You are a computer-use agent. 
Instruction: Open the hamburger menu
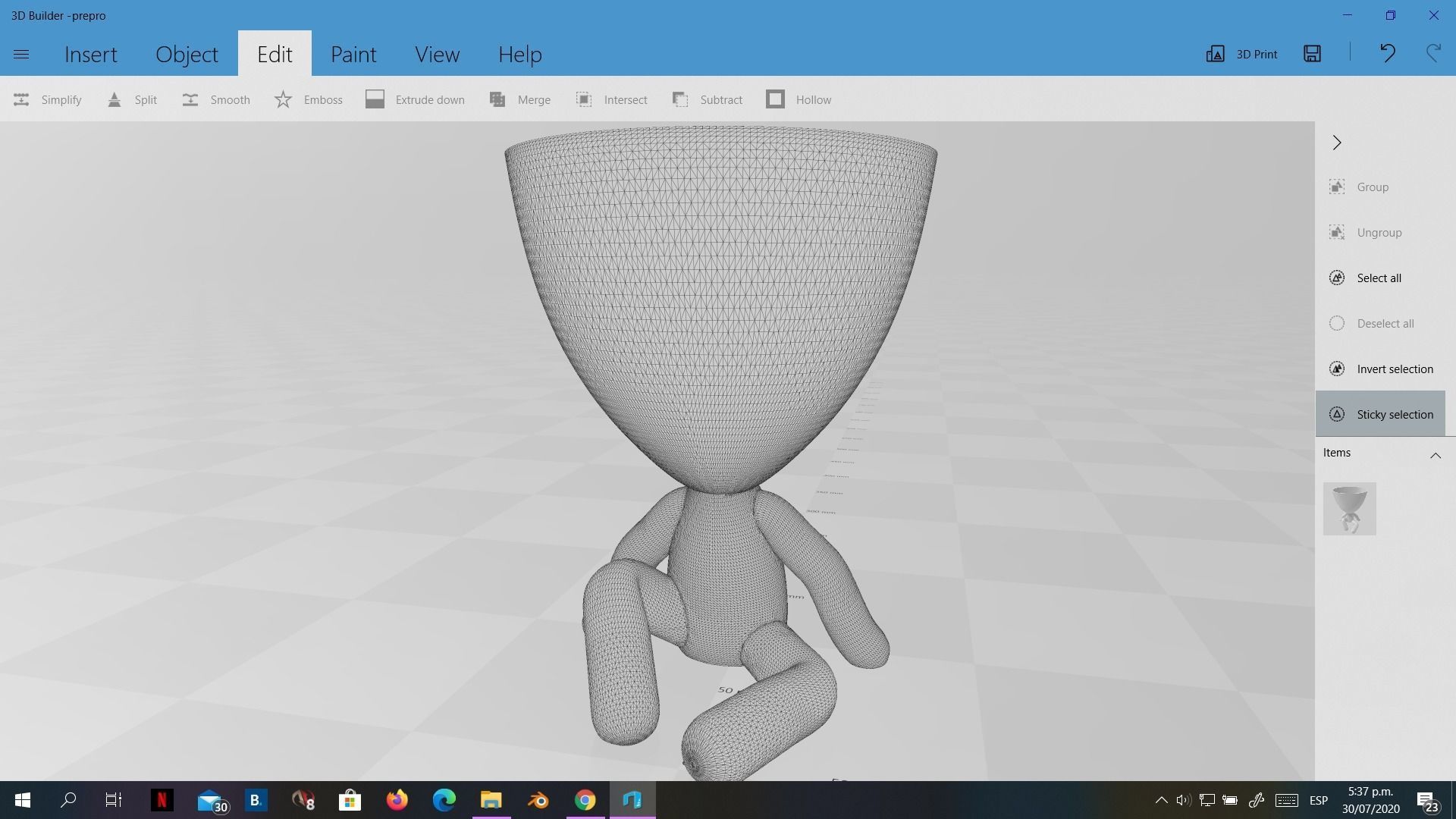tap(21, 54)
